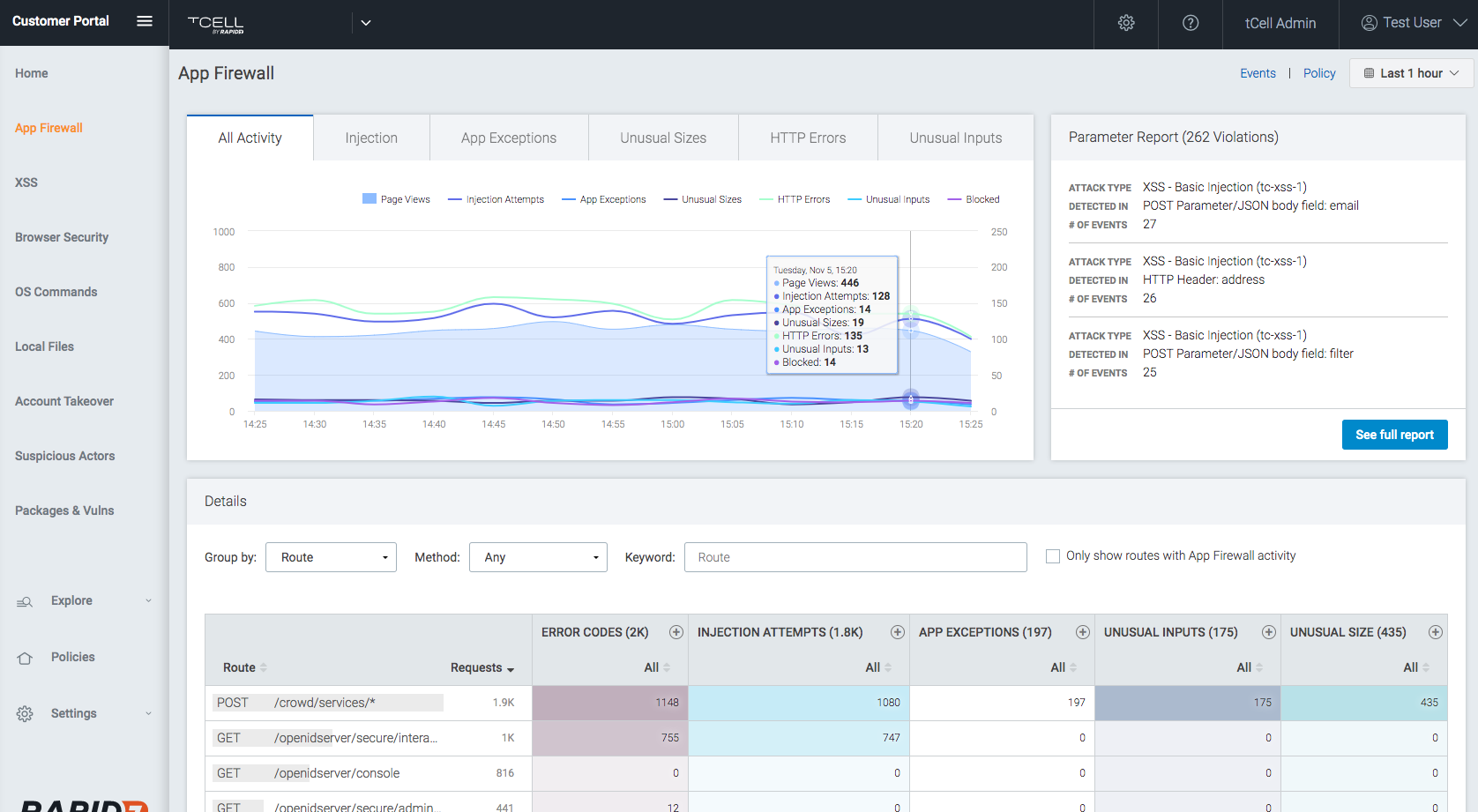1478x812 pixels.
Task: Check Only show routes with App Firewall activity
Action: click(1053, 556)
